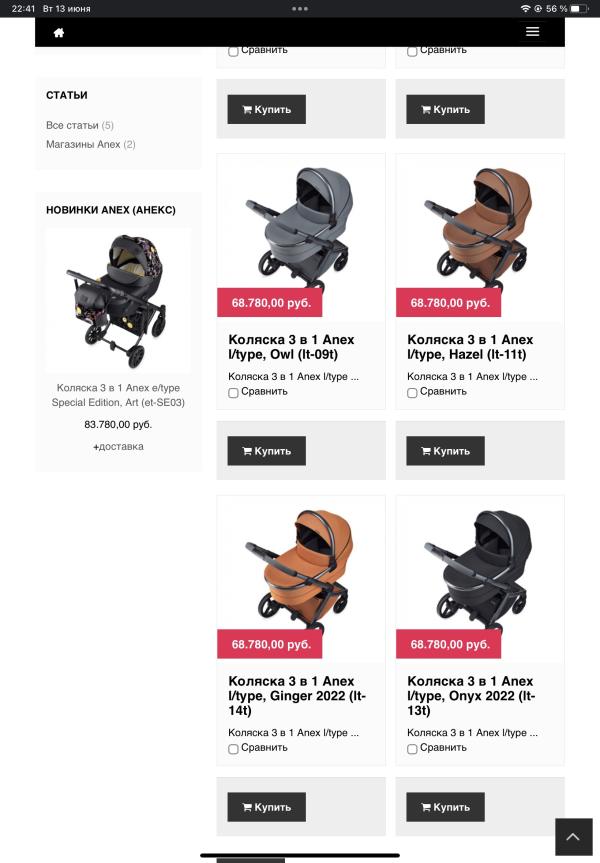
Task: Enable Compare for Ginger 2022 stroller
Action: pos(233,749)
